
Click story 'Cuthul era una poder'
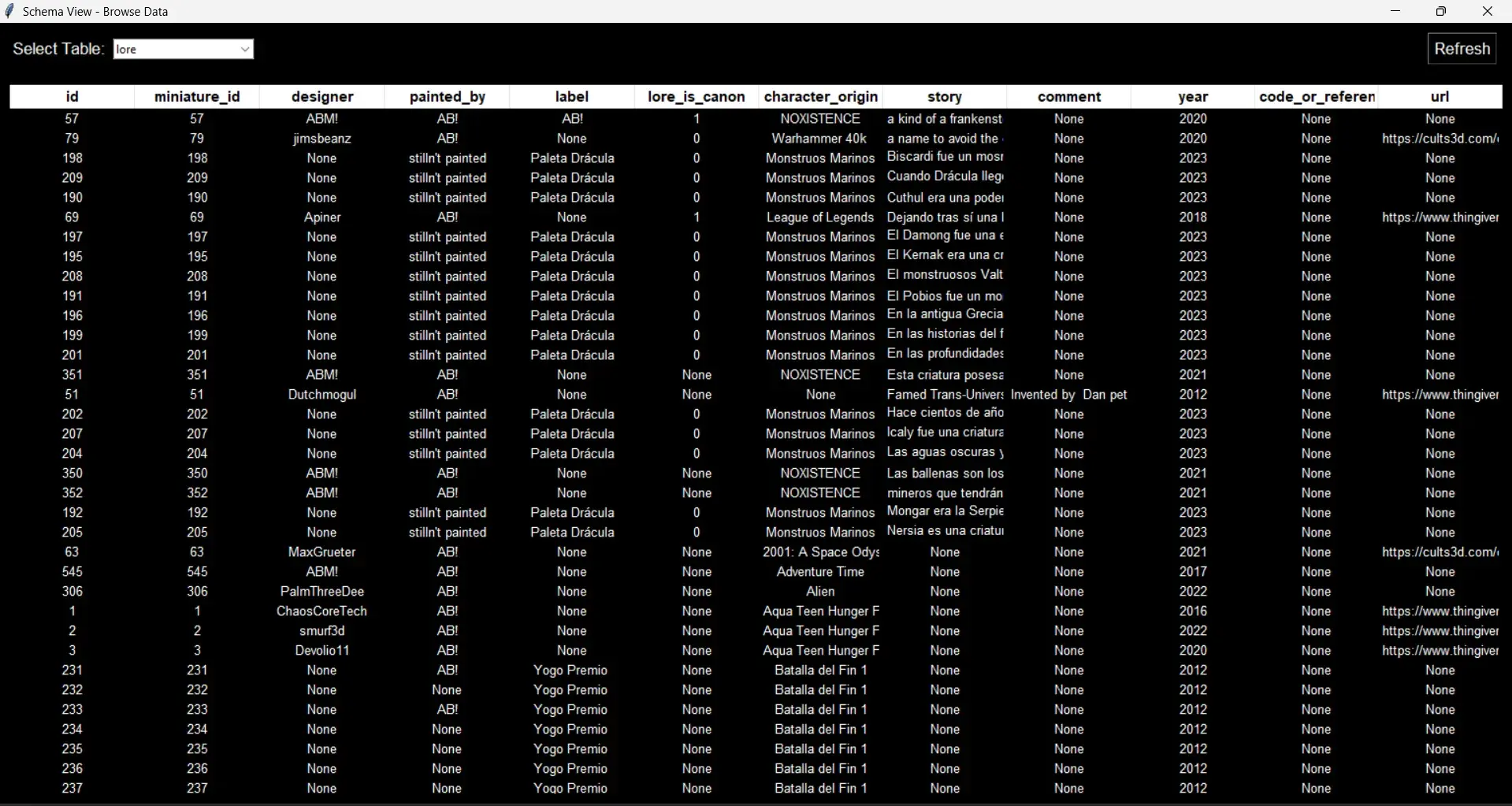[x=945, y=198]
